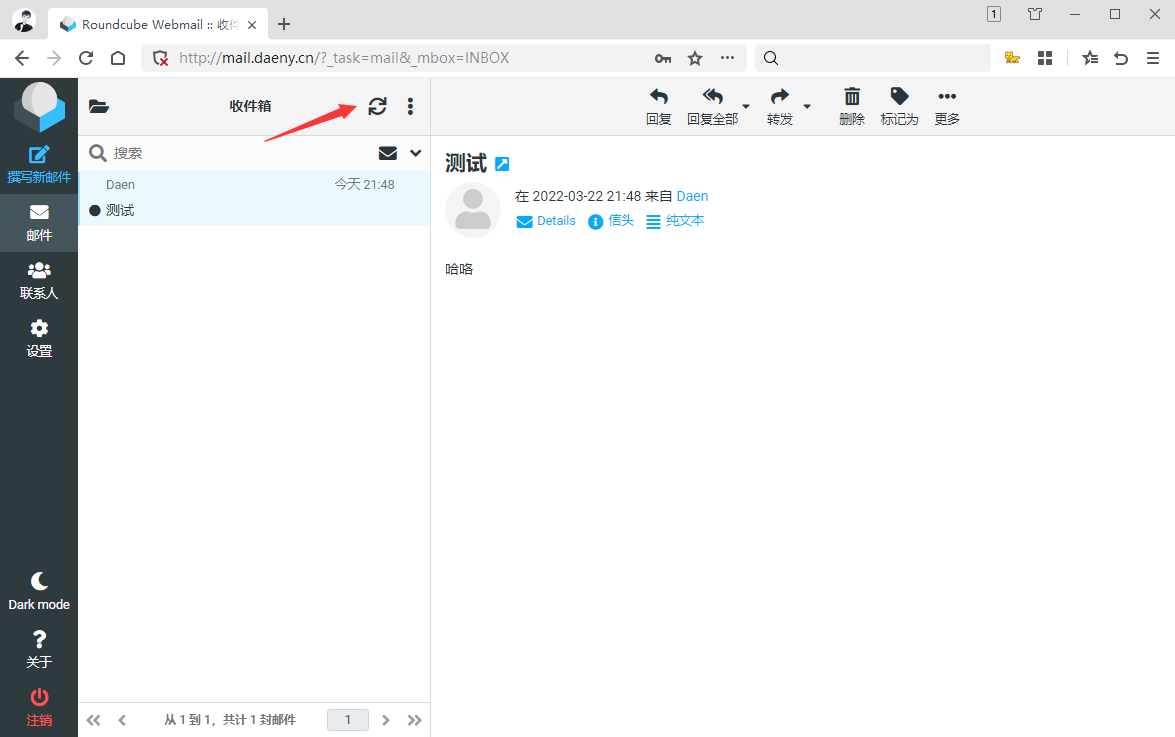1175x737 pixels.
Task: Expand the Forward dropdown arrow
Action: 807,106
